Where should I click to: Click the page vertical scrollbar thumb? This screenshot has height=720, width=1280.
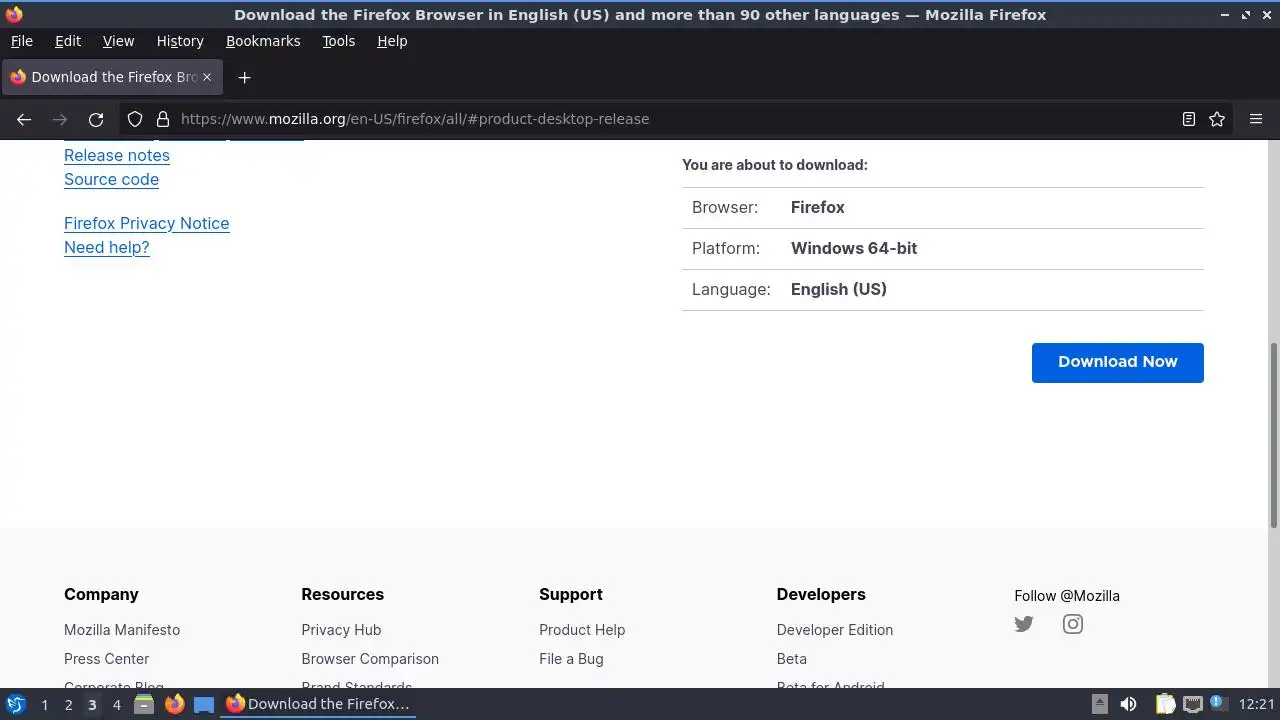click(1274, 435)
